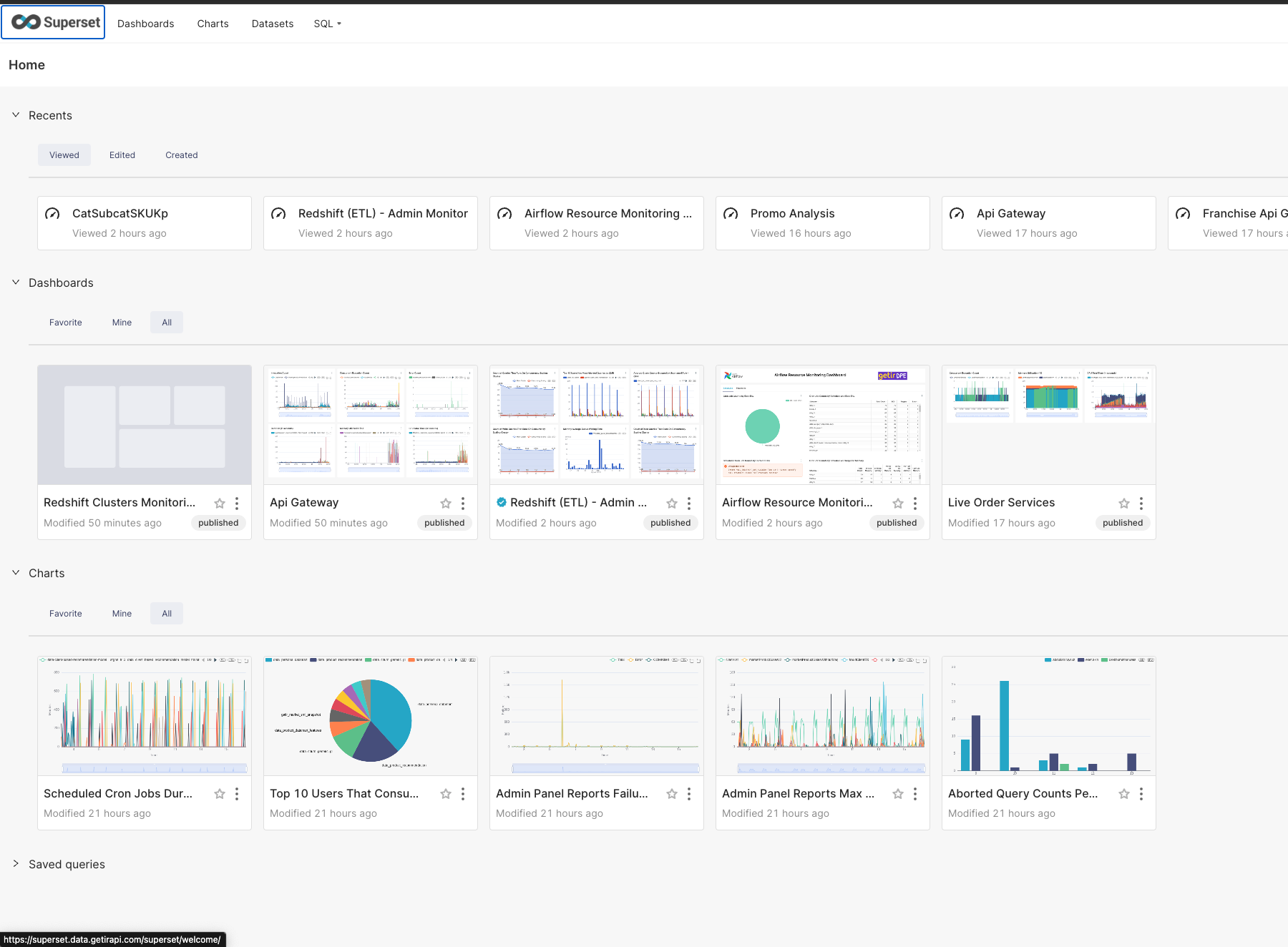Star the Live Order Services dashboard
Viewport: 1288px width, 947px height.
(1124, 504)
